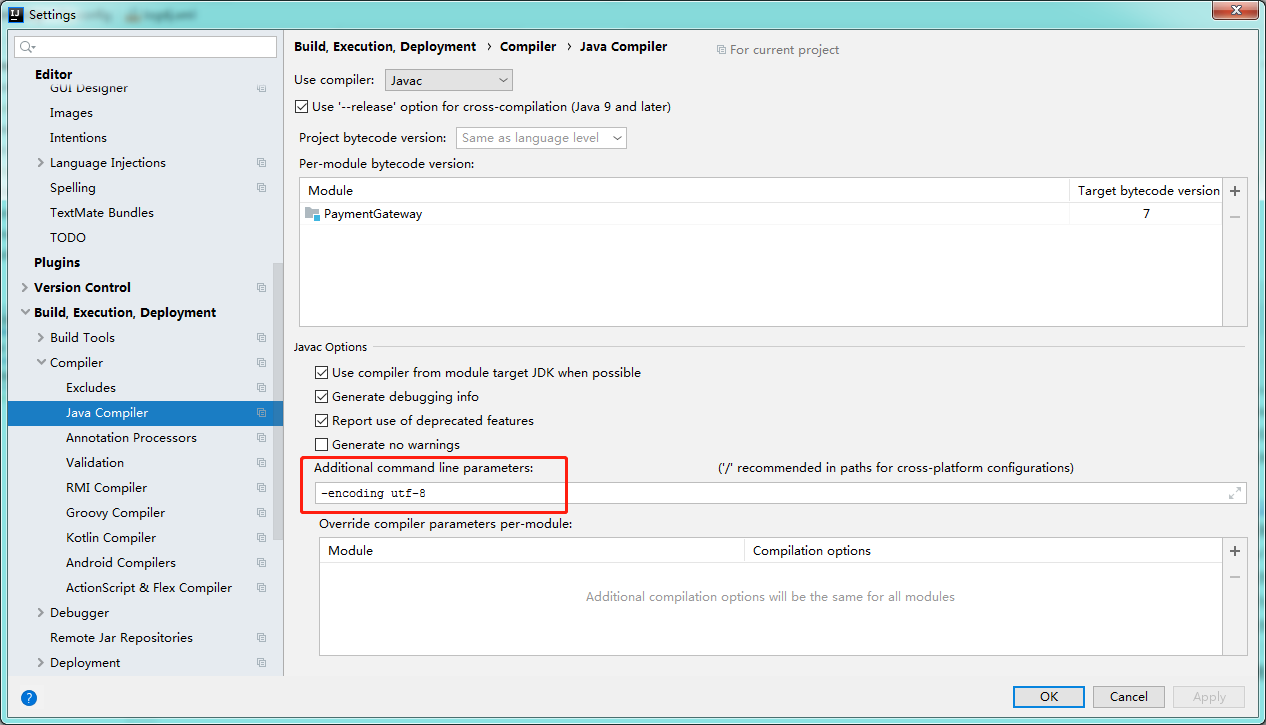The height and width of the screenshot is (725, 1266).
Task: Toggle Generate debugging info checkbox
Action: pos(322,397)
